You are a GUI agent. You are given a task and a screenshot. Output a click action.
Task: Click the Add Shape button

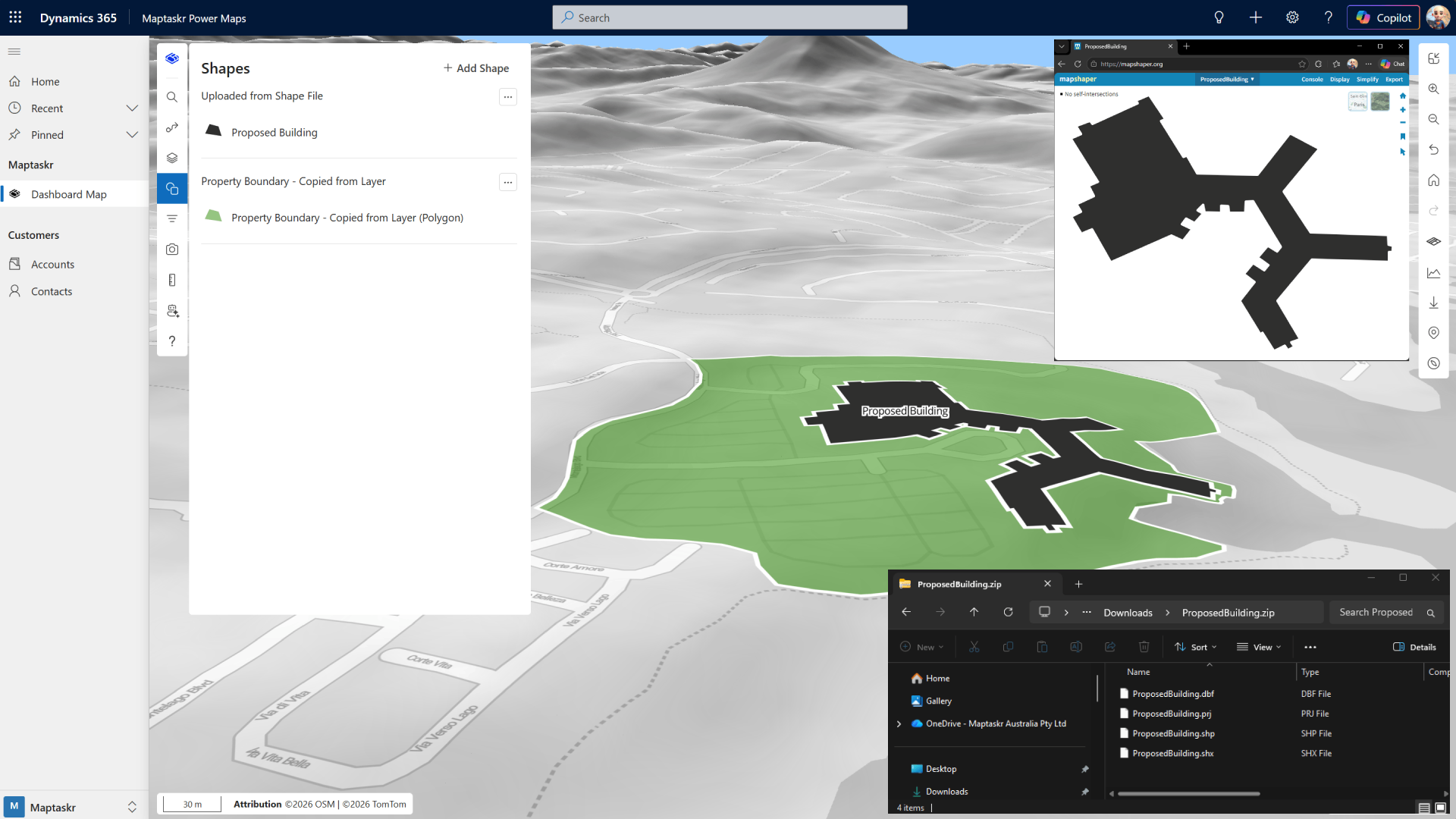pos(476,68)
